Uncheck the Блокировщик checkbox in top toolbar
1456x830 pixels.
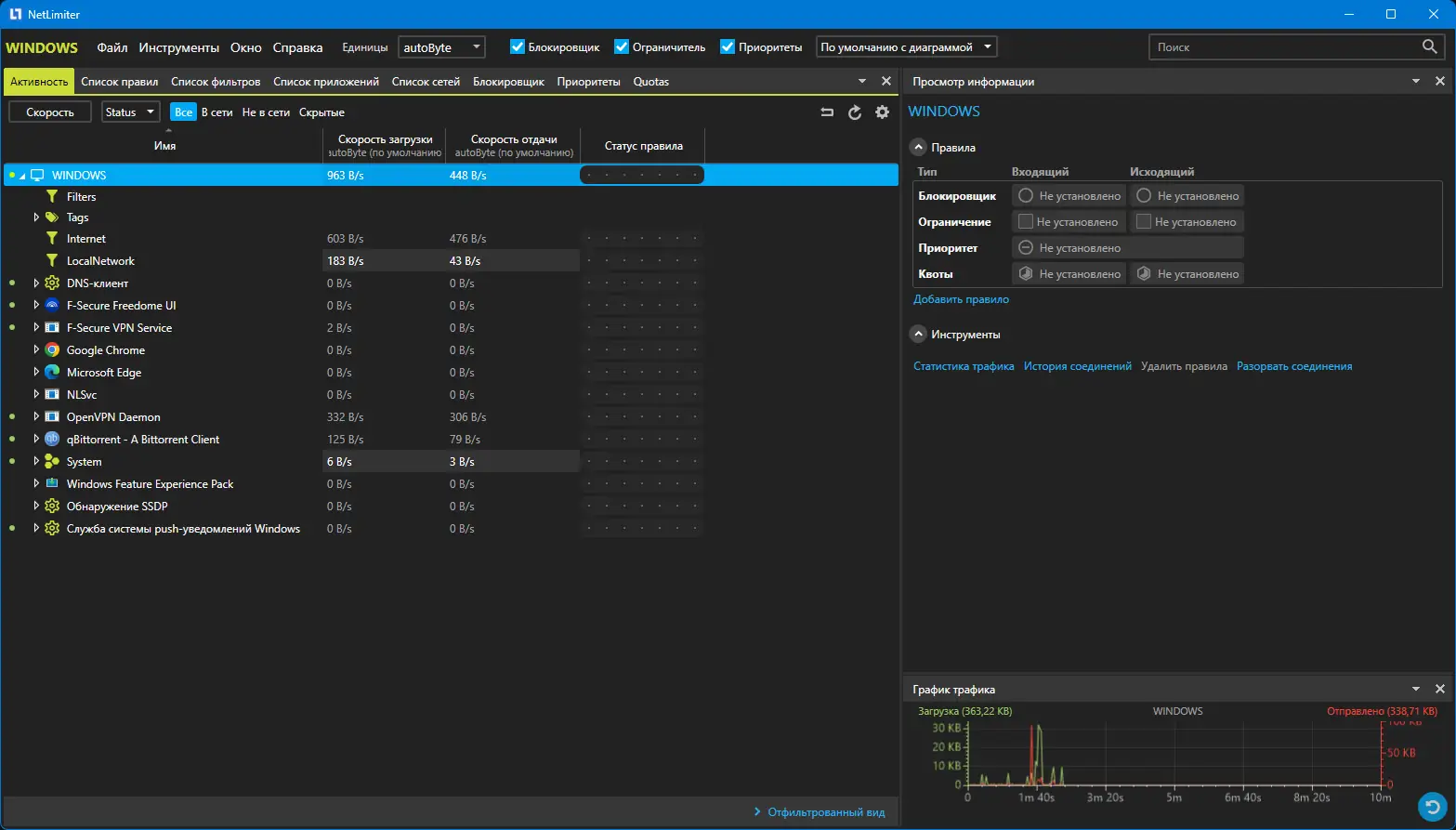coord(518,46)
